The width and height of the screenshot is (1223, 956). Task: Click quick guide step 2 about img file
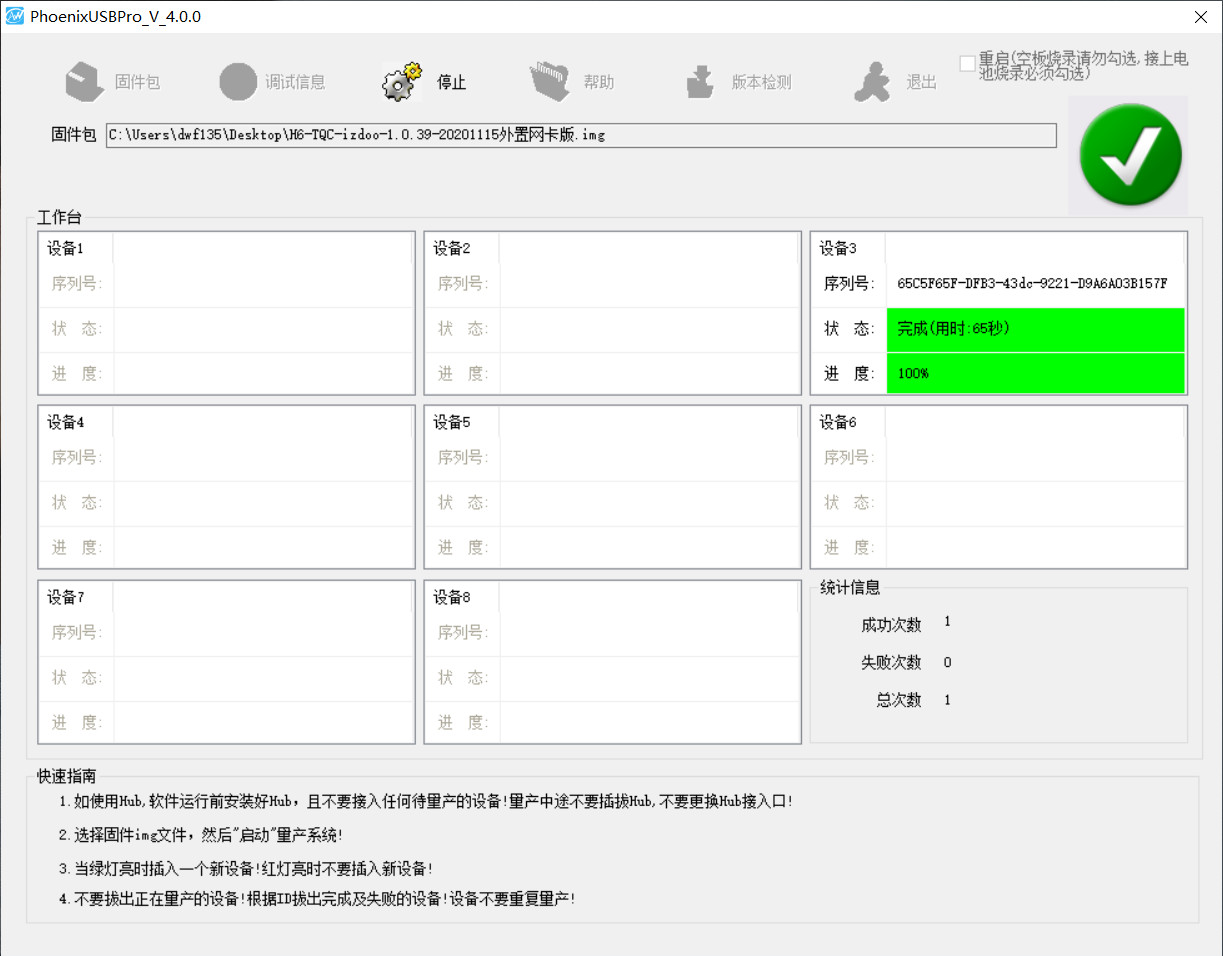click(201, 834)
